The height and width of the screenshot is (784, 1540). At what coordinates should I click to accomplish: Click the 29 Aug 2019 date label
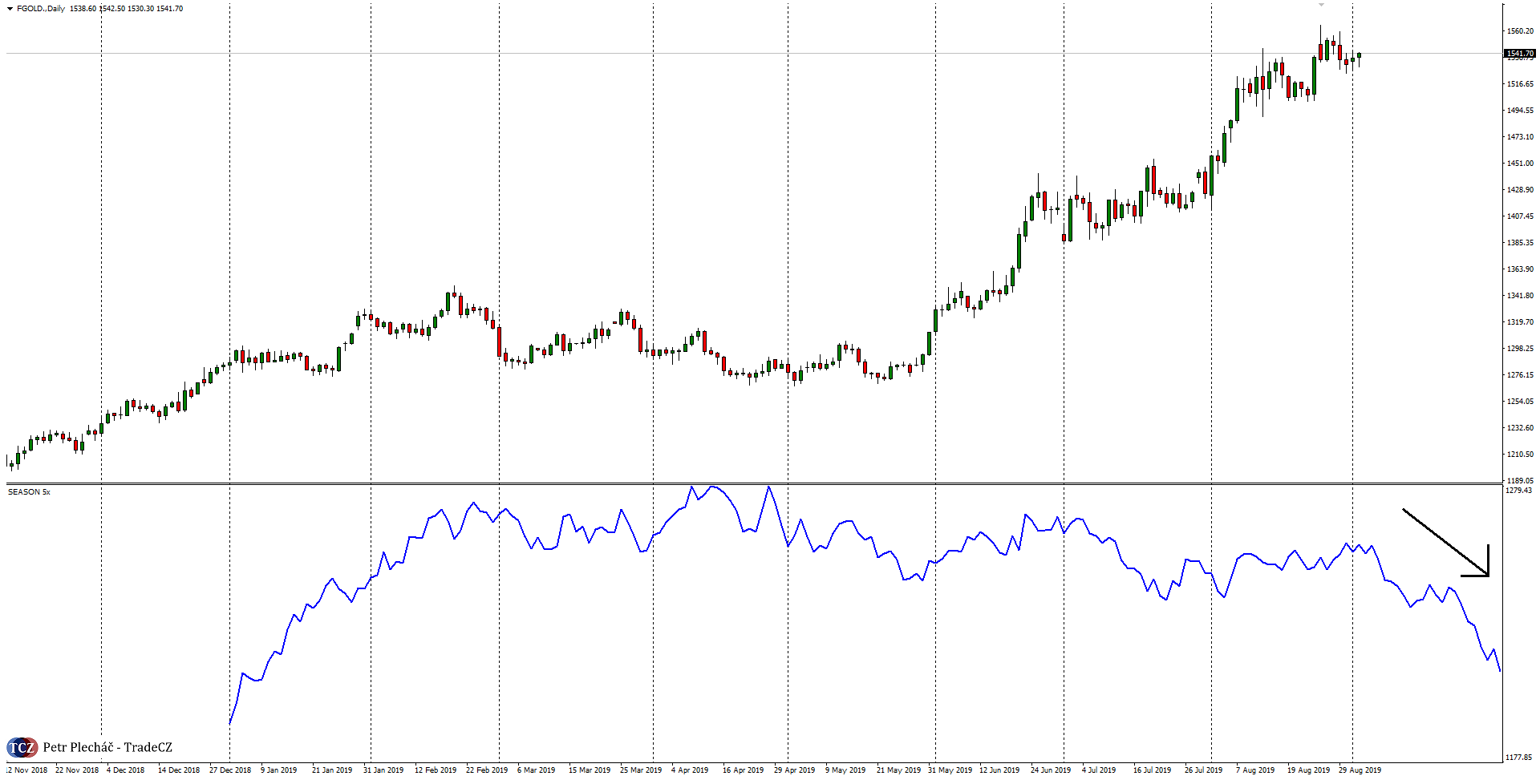pyautogui.click(x=1360, y=770)
